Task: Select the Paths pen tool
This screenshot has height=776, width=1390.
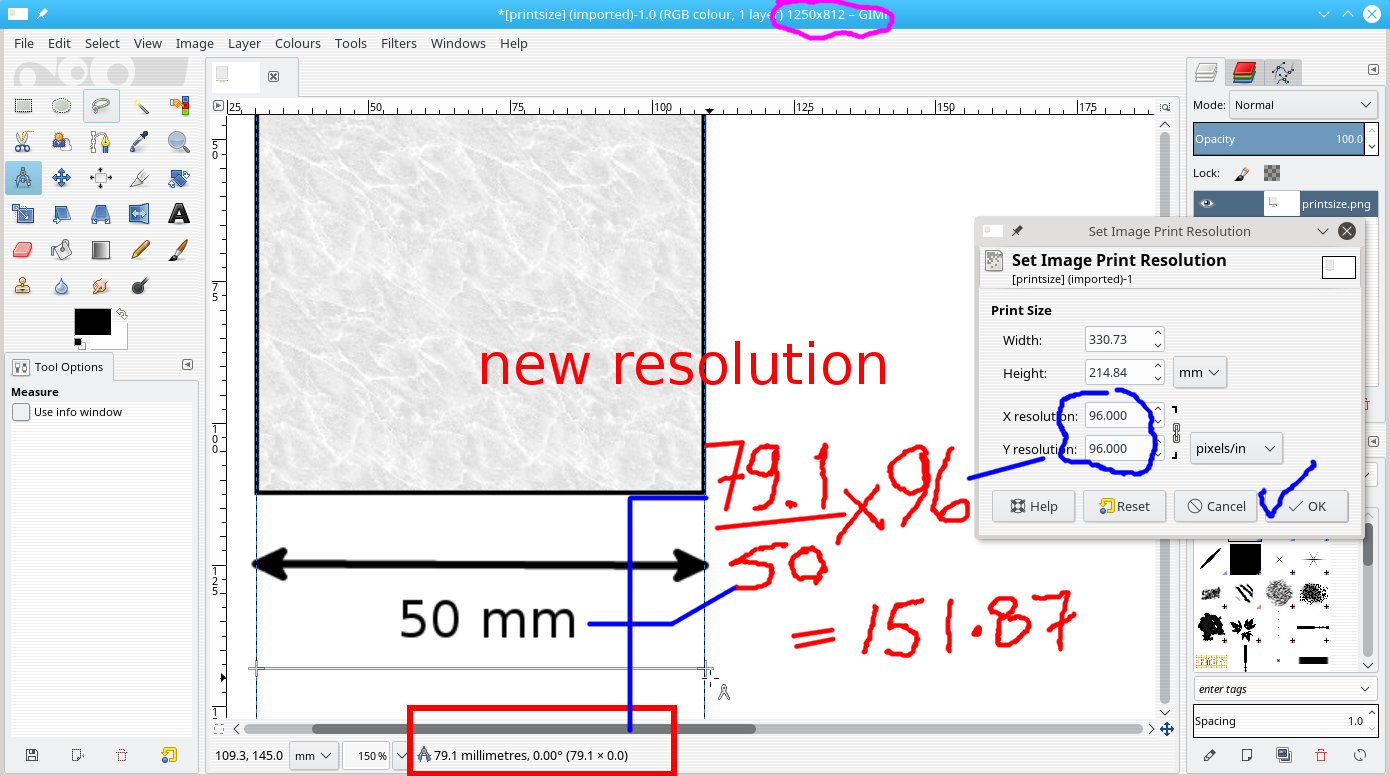Action: click(101, 142)
